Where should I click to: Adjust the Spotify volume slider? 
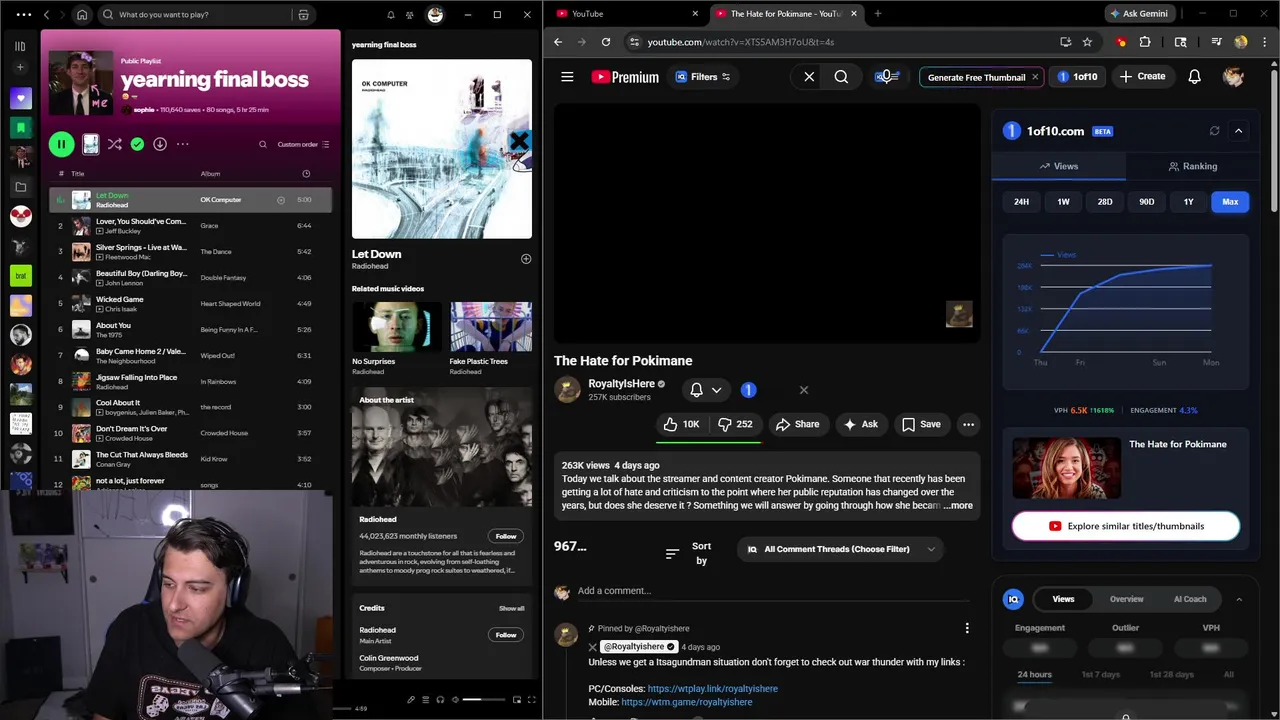tap(485, 700)
